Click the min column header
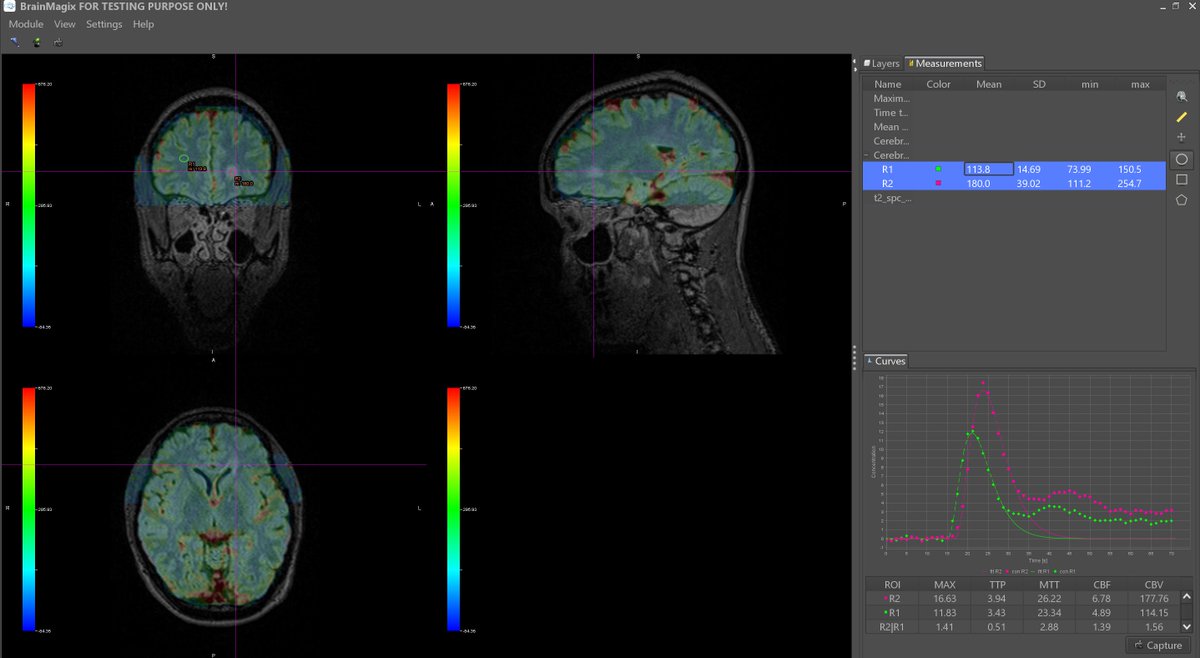 pyautogui.click(x=1089, y=84)
